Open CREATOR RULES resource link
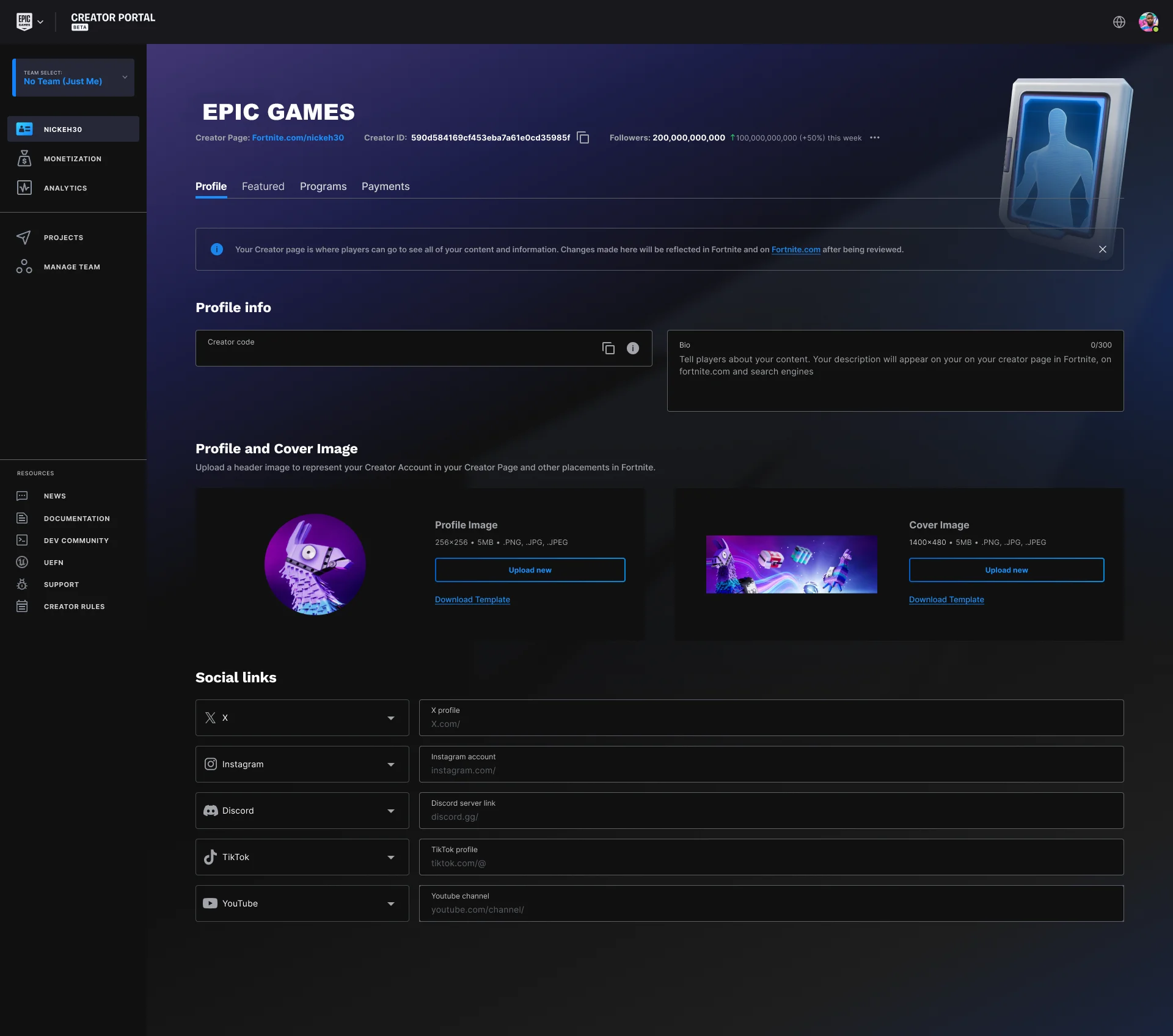The height and width of the screenshot is (1036, 1173). pos(73,607)
